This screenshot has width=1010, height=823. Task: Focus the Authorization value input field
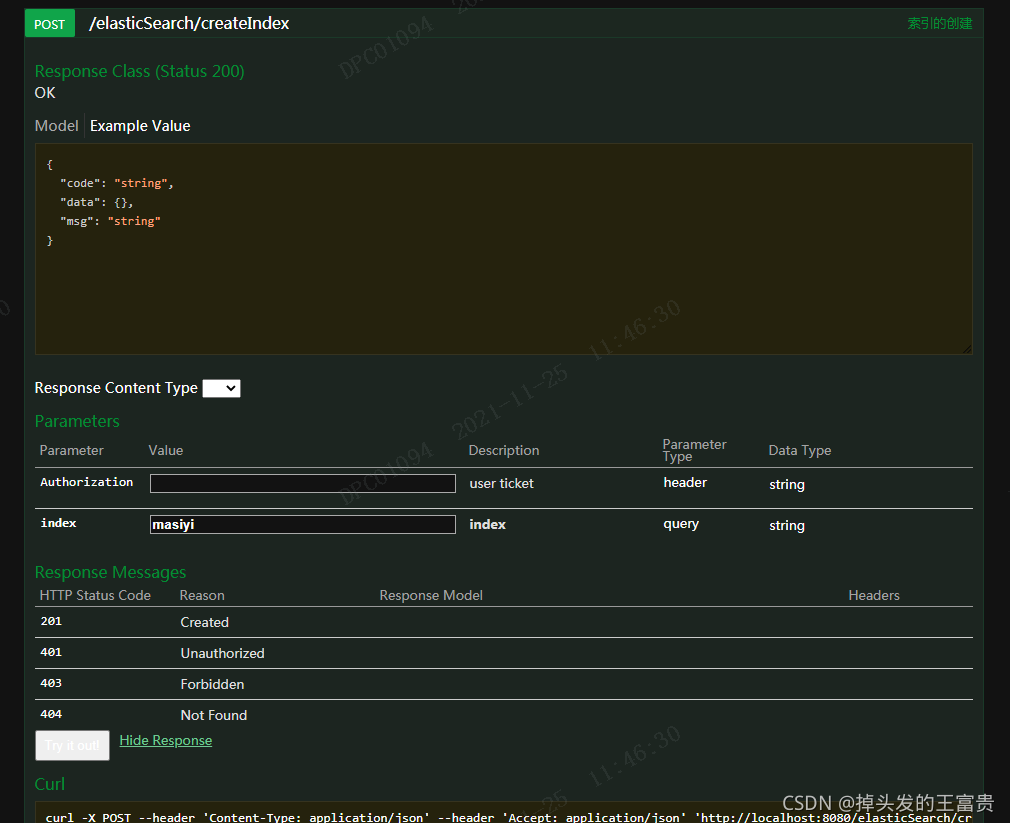[303, 483]
